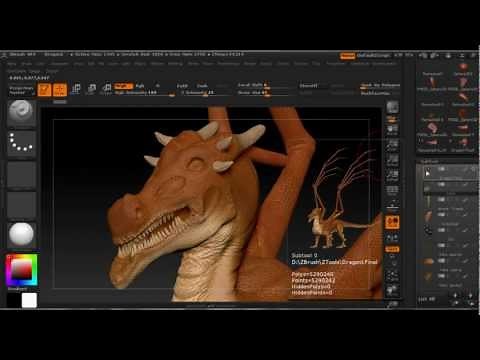This screenshot has width=480, height=360.
Task: Click the lower-left arrow below the subtool list
Action: [455, 303]
